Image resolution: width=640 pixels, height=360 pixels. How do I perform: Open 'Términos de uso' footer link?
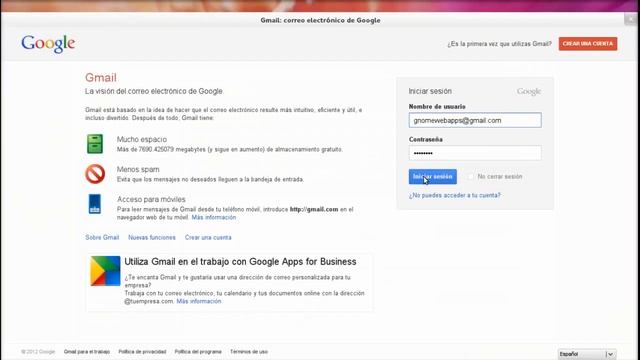tap(249, 352)
